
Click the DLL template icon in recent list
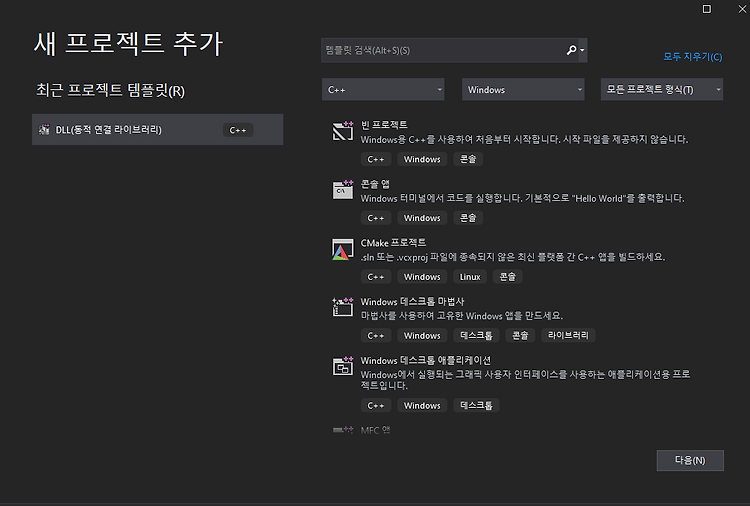(x=44, y=129)
